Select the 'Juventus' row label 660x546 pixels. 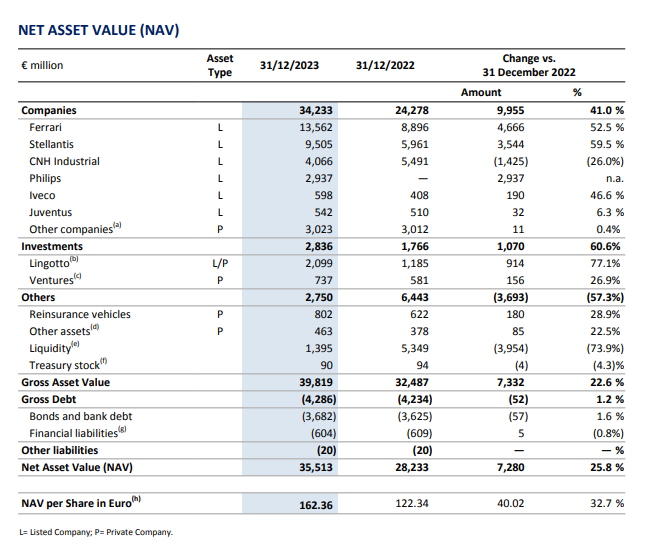51,212
